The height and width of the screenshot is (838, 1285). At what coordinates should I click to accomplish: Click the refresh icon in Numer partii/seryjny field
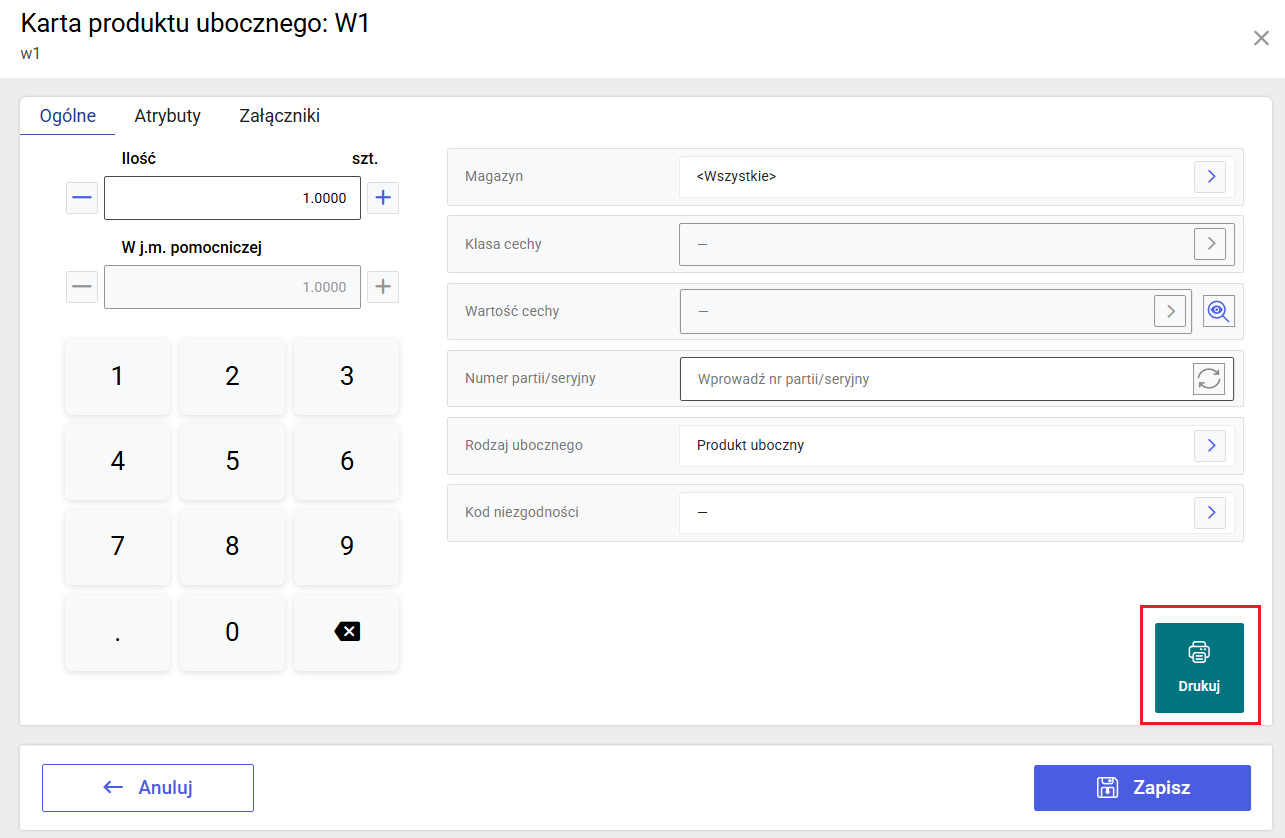click(1209, 379)
